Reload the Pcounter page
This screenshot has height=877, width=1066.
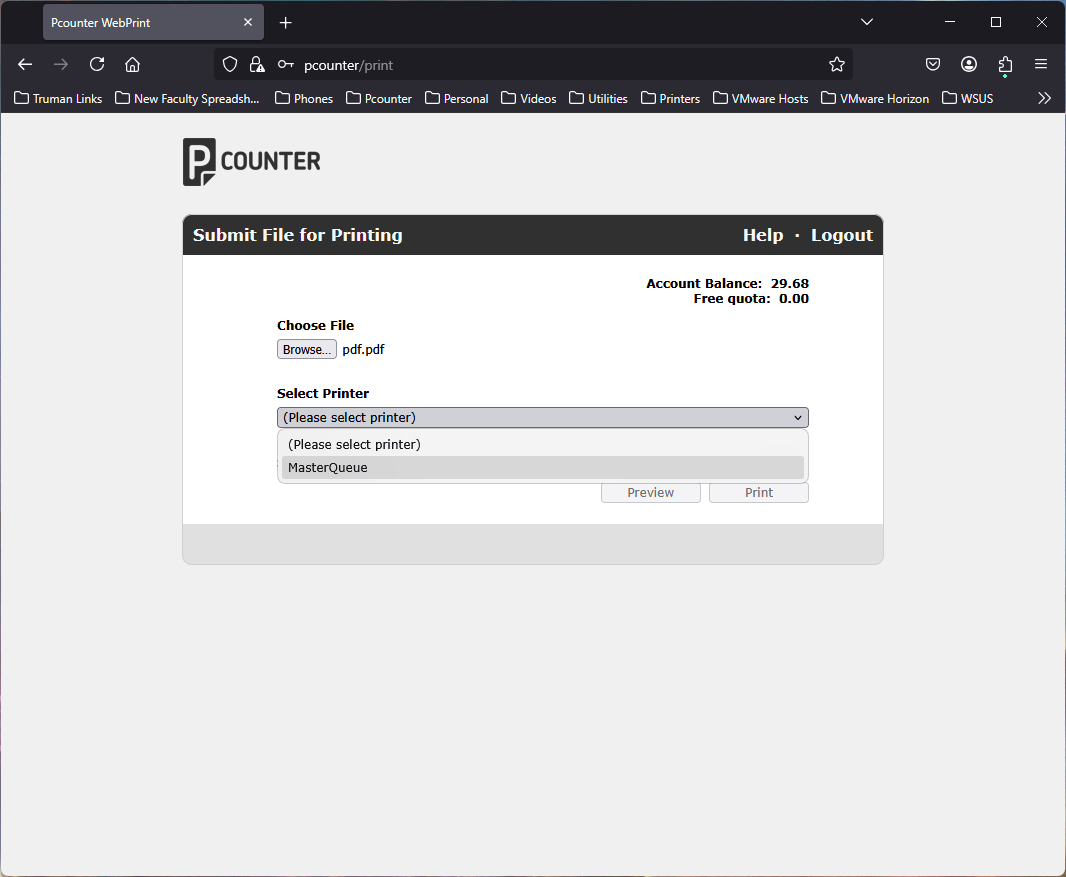pos(97,65)
